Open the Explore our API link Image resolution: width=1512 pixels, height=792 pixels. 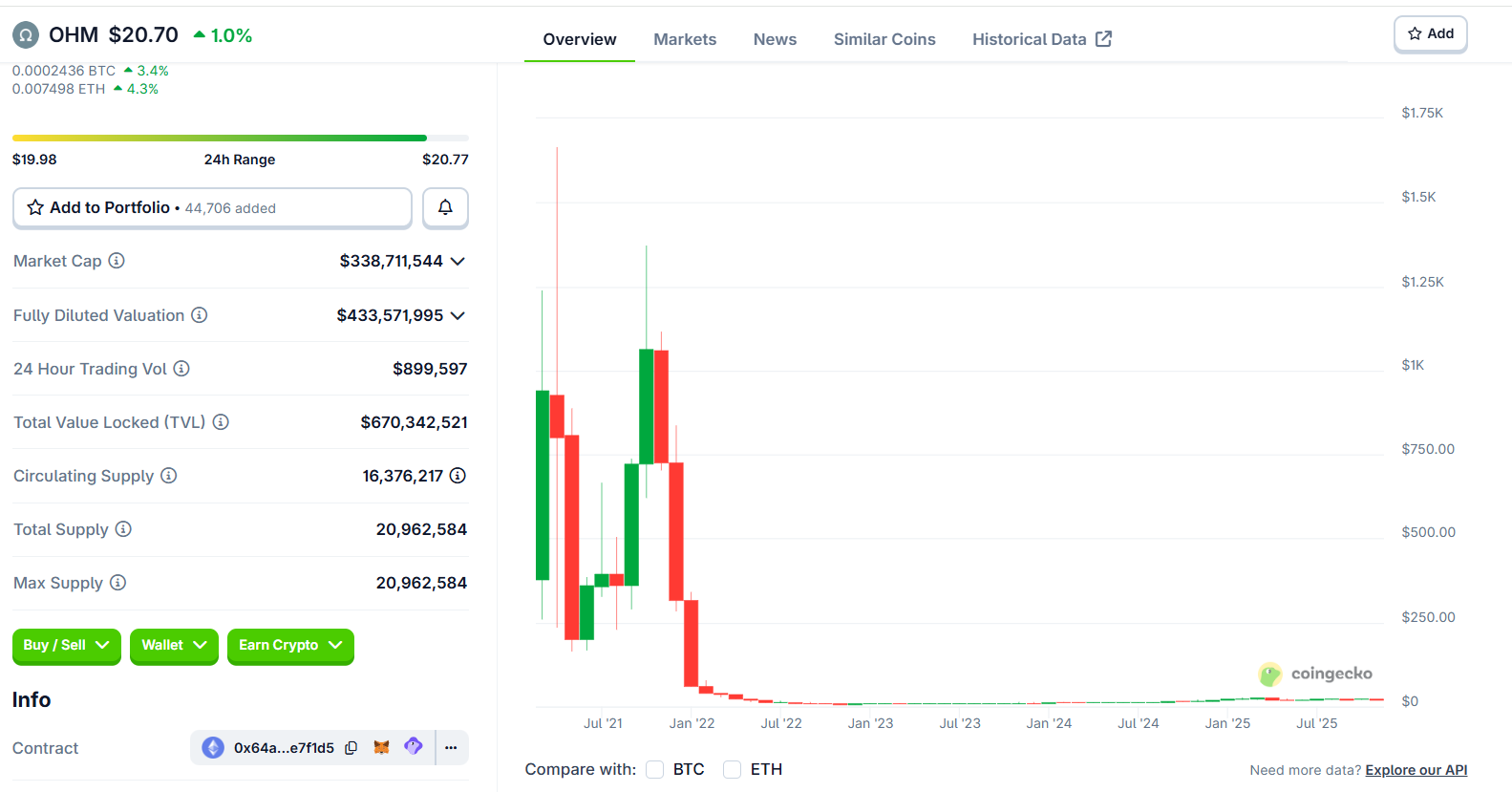(1416, 770)
